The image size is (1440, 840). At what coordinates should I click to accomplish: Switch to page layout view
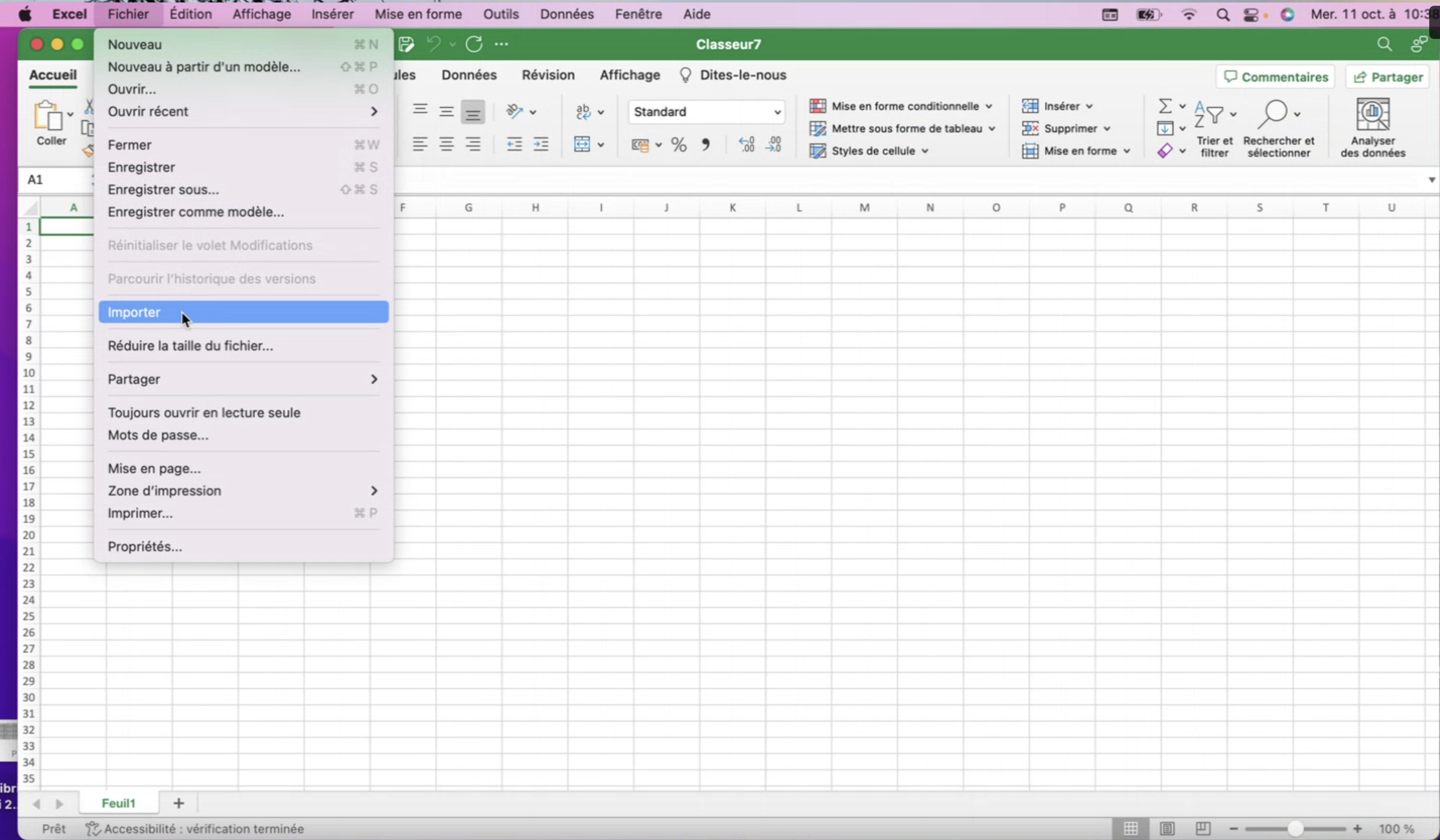click(x=1167, y=828)
